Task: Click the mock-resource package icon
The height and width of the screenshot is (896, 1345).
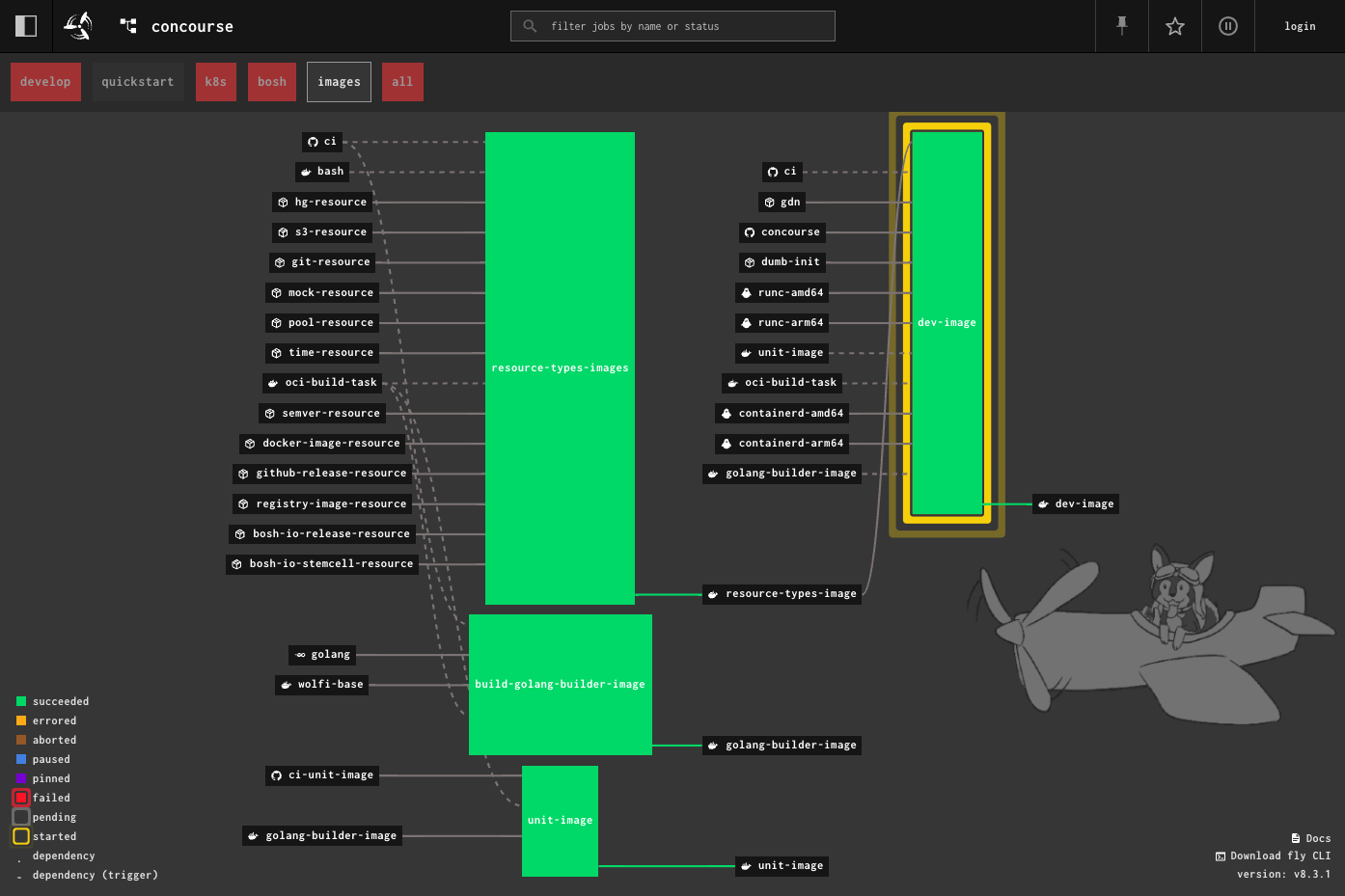Action: tap(276, 293)
